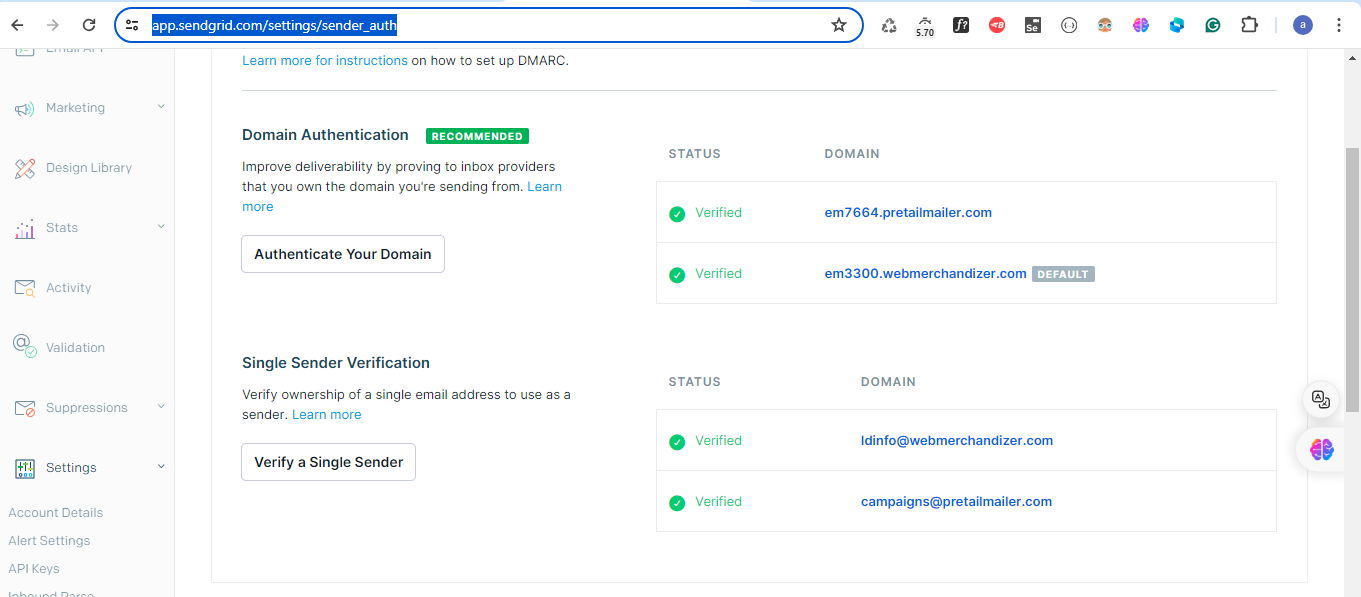
Task: Select the Marketing sidebar icon
Action: [24, 107]
